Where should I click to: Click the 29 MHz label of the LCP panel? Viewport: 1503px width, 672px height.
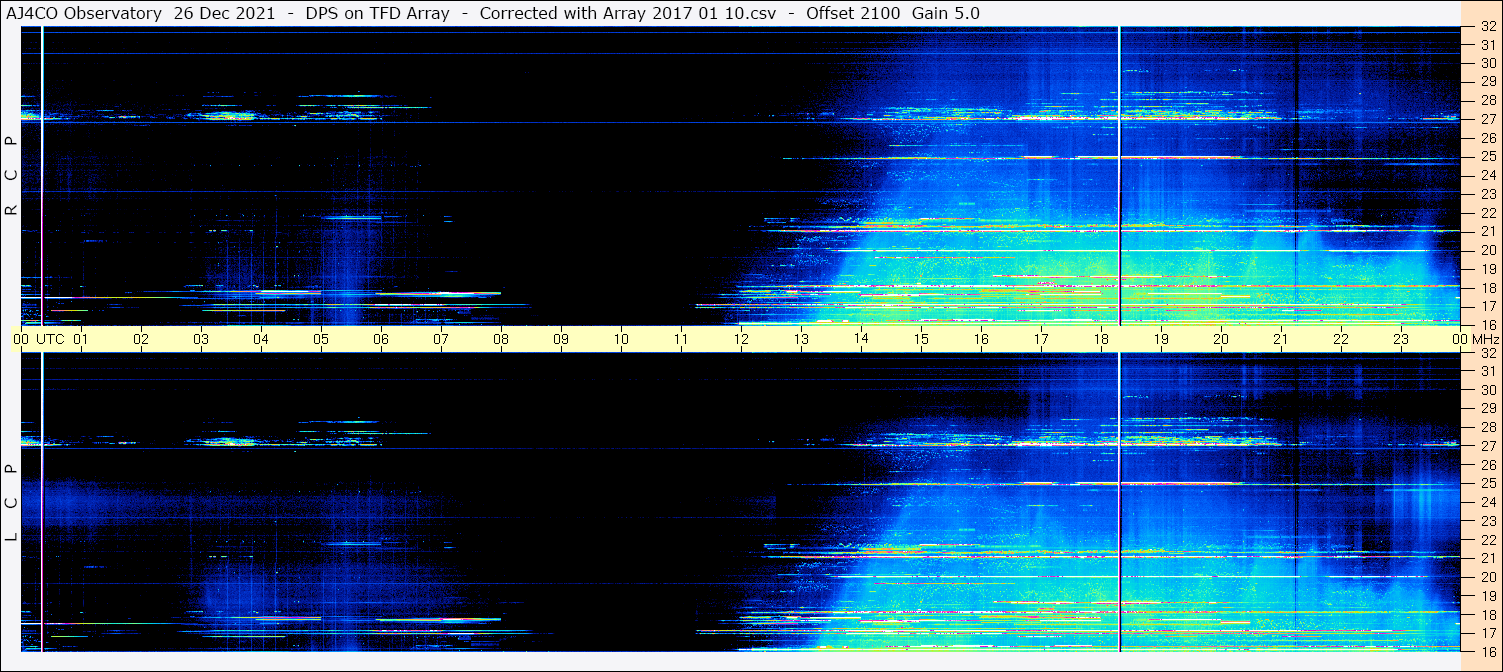click(1487, 408)
